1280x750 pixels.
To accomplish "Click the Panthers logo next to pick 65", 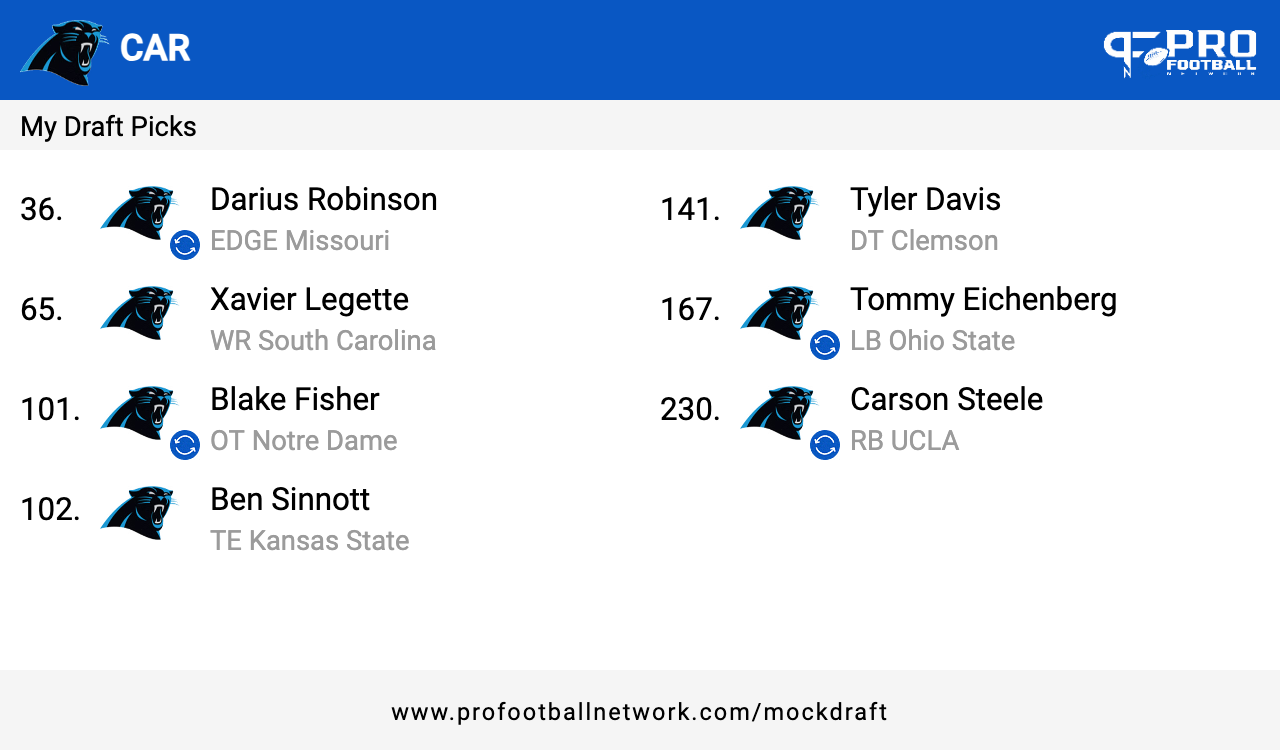I will (139, 312).
